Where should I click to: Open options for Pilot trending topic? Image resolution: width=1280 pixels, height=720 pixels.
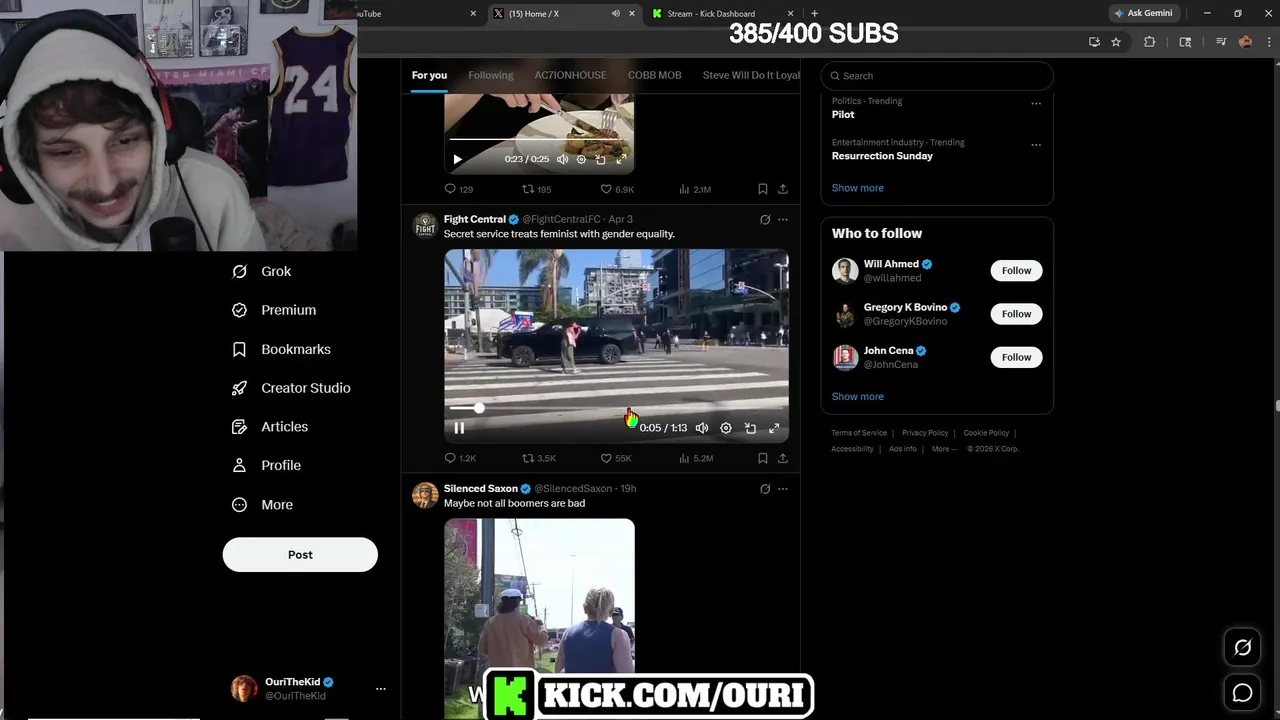[1036, 103]
